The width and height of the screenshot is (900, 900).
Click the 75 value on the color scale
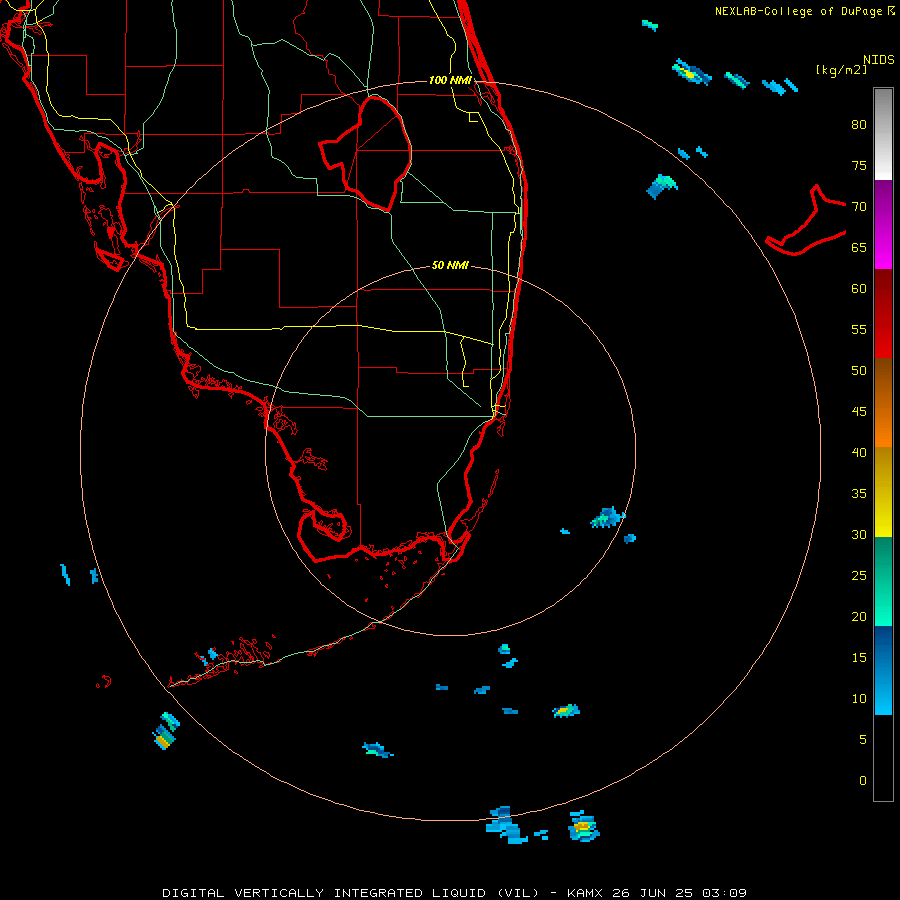(x=859, y=165)
